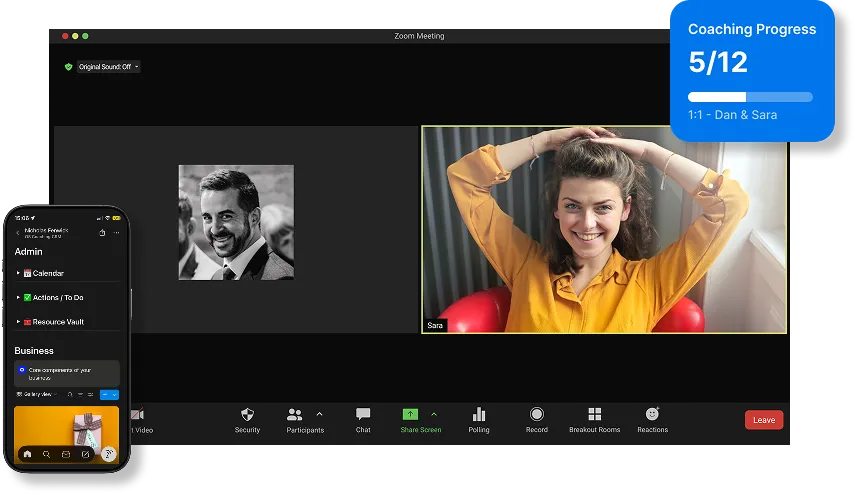Viewport: 855px width, 496px height.
Task: Tap the search tab in phone navigation
Action: (x=46, y=454)
